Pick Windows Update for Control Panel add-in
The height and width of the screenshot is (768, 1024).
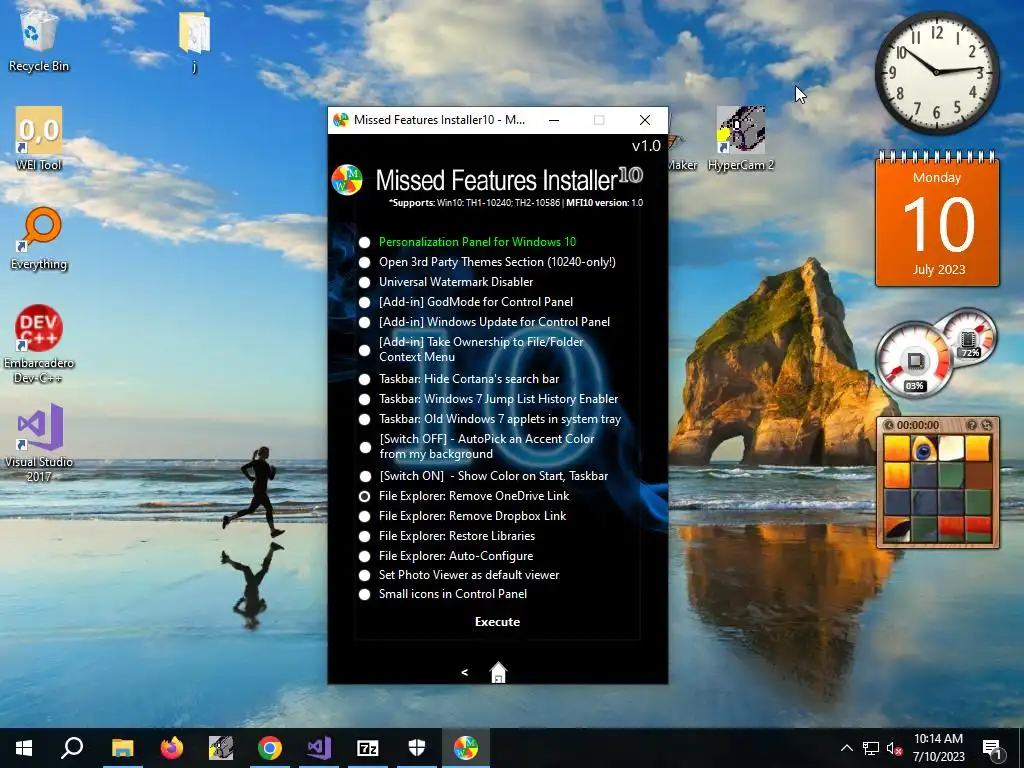pos(364,323)
